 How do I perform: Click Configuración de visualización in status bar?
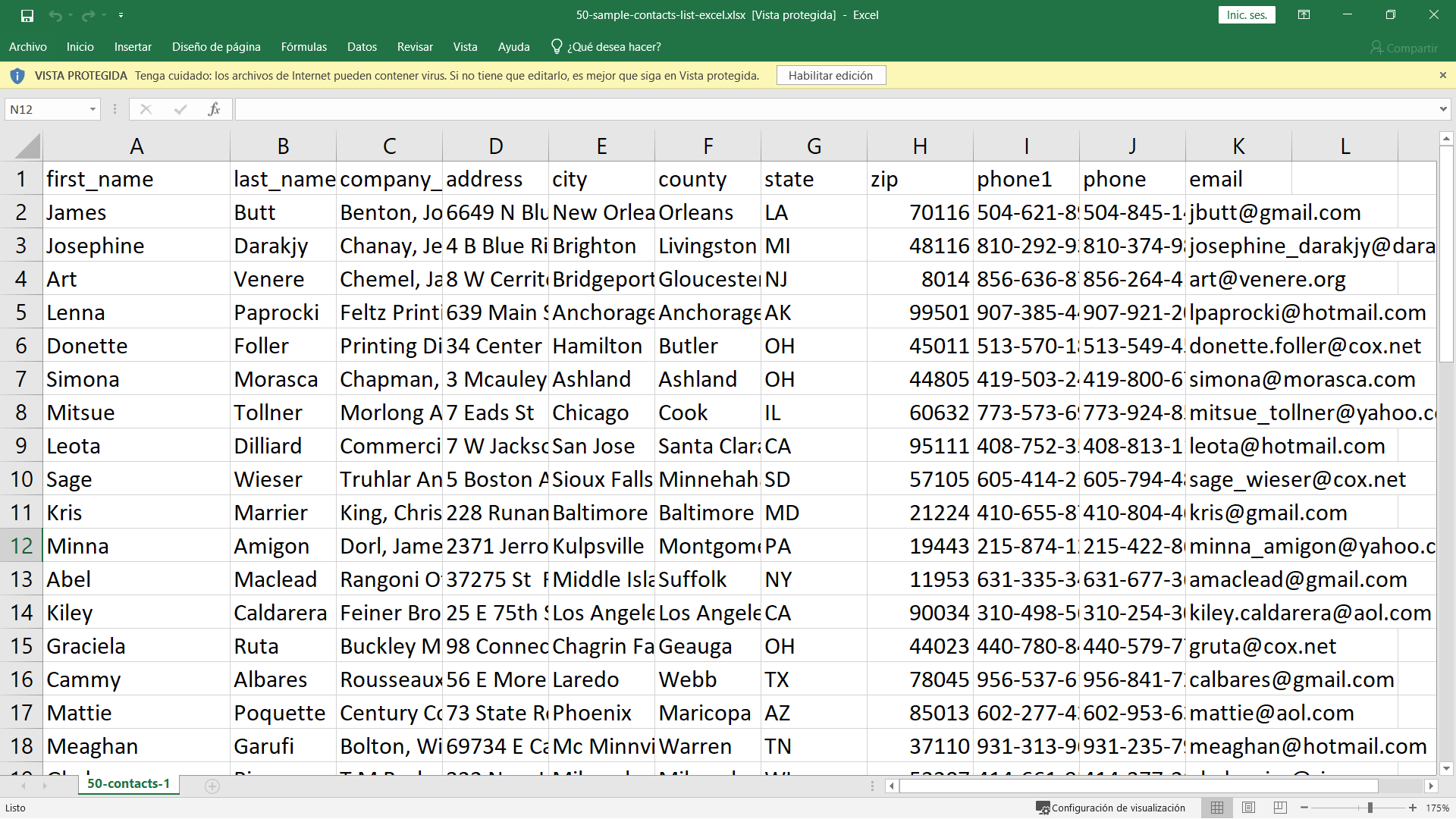pyautogui.click(x=1111, y=808)
